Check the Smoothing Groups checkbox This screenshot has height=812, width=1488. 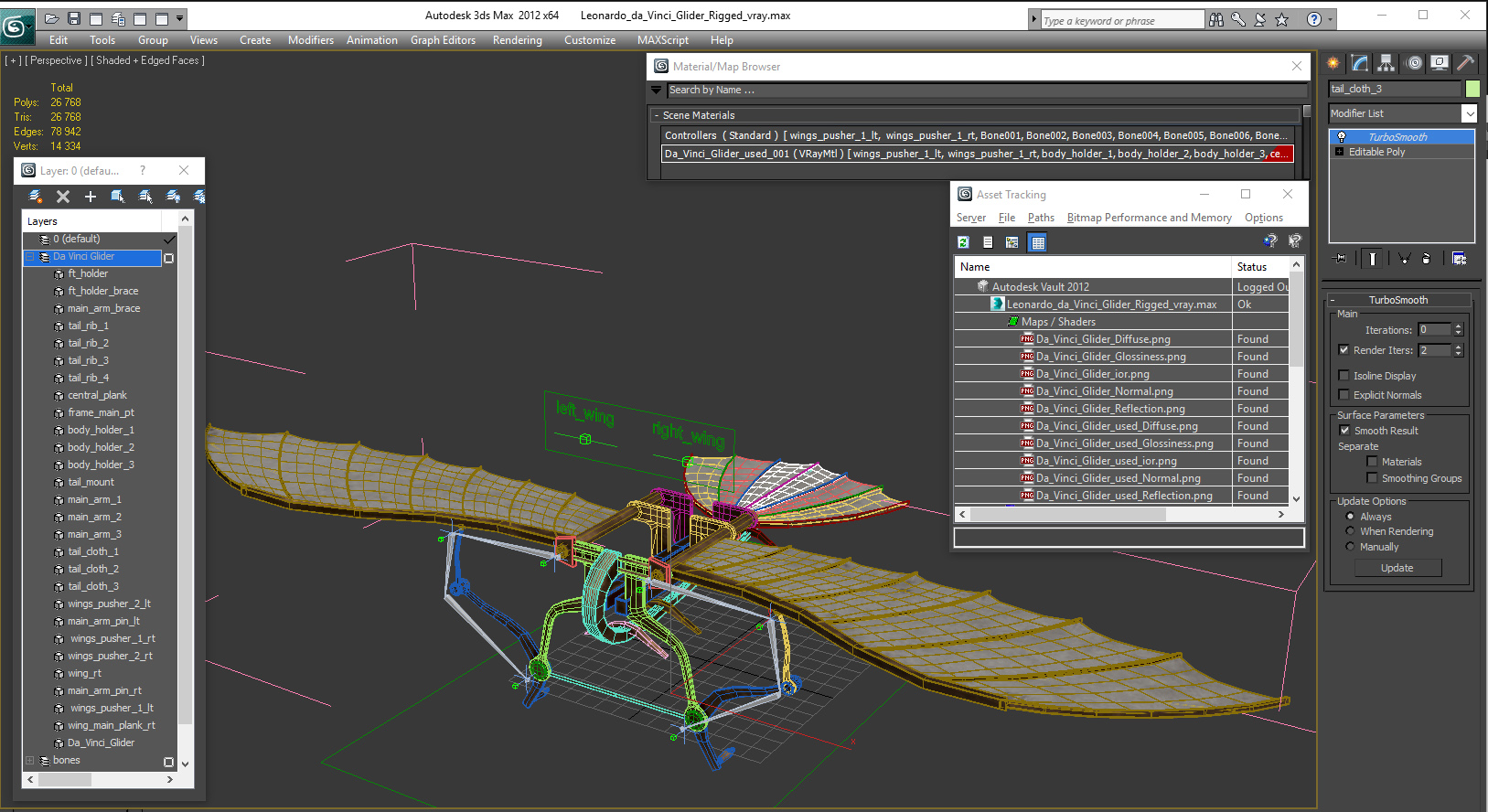pyautogui.click(x=1372, y=478)
